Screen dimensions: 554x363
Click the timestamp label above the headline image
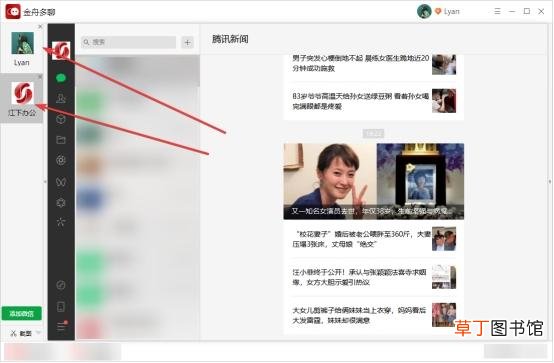point(373,133)
